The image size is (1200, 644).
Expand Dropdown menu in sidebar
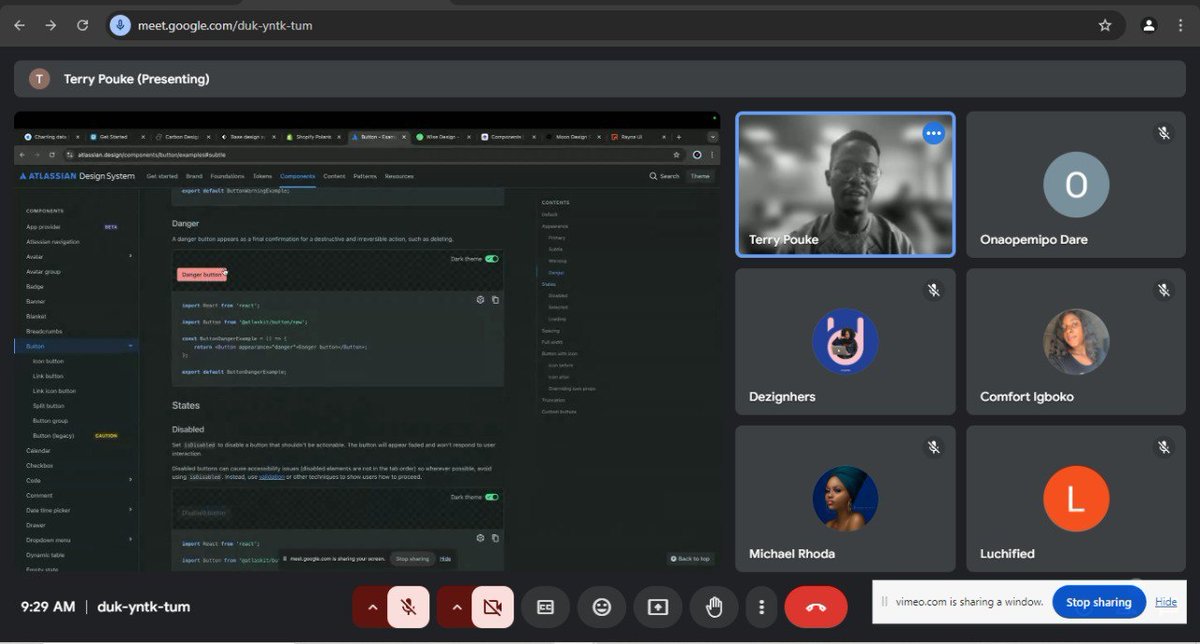click(131, 540)
